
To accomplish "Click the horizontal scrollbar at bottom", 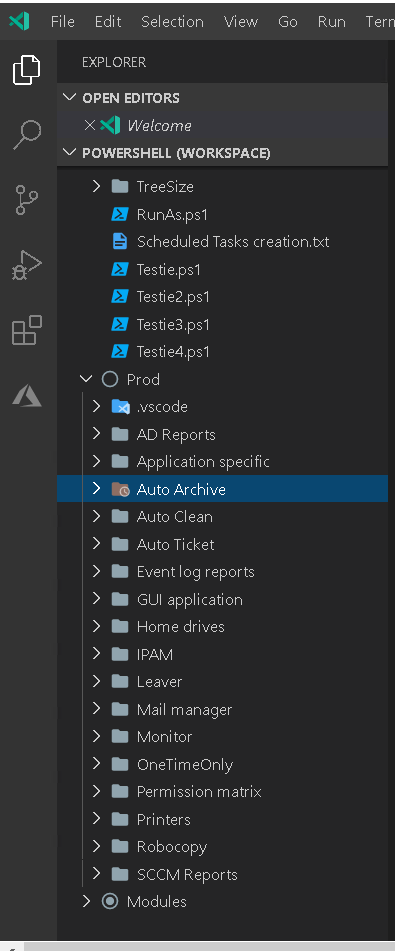I will tap(209, 946).
